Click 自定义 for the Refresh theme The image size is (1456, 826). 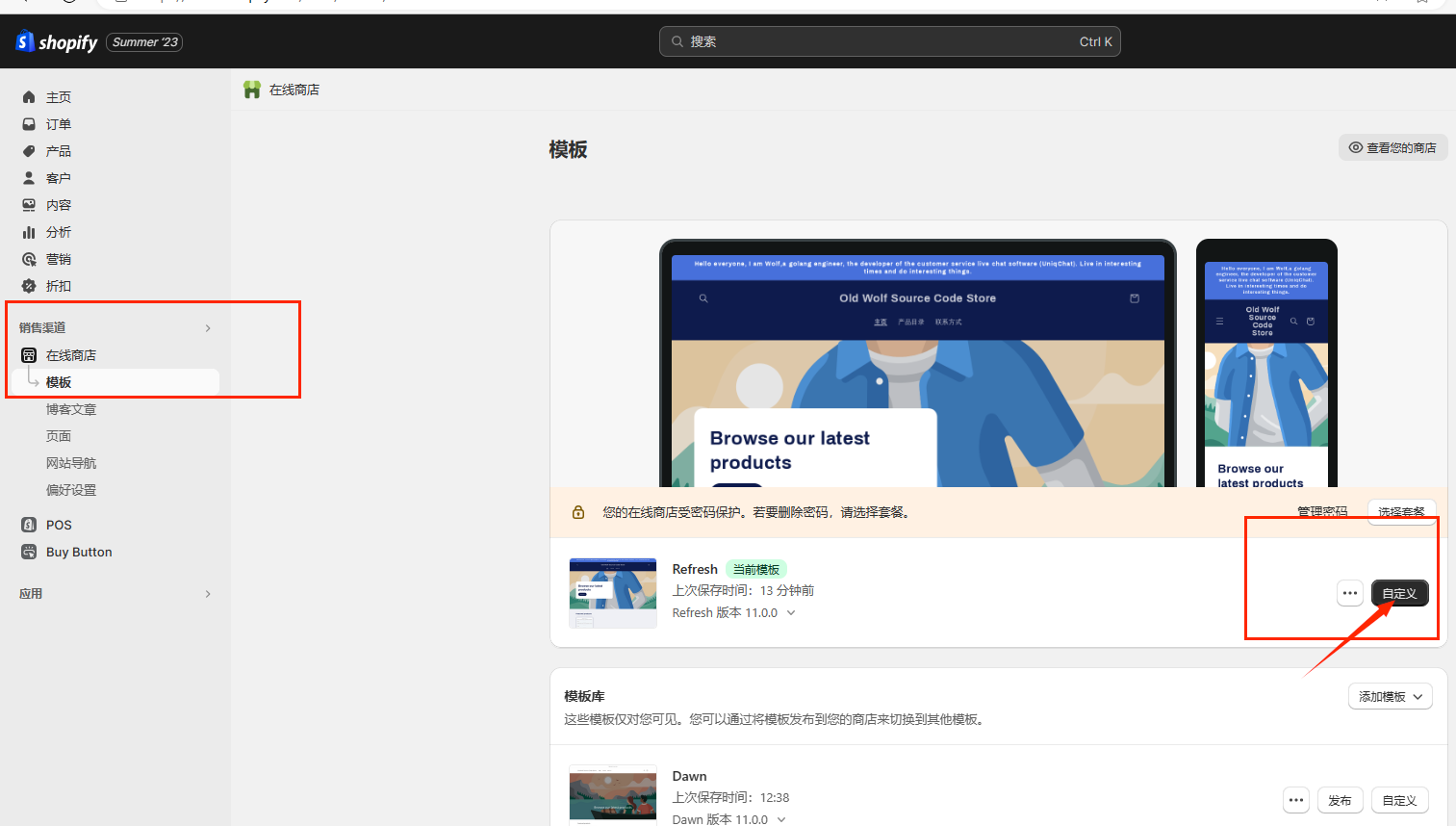pyautogui.click(x=1399, y=593)
